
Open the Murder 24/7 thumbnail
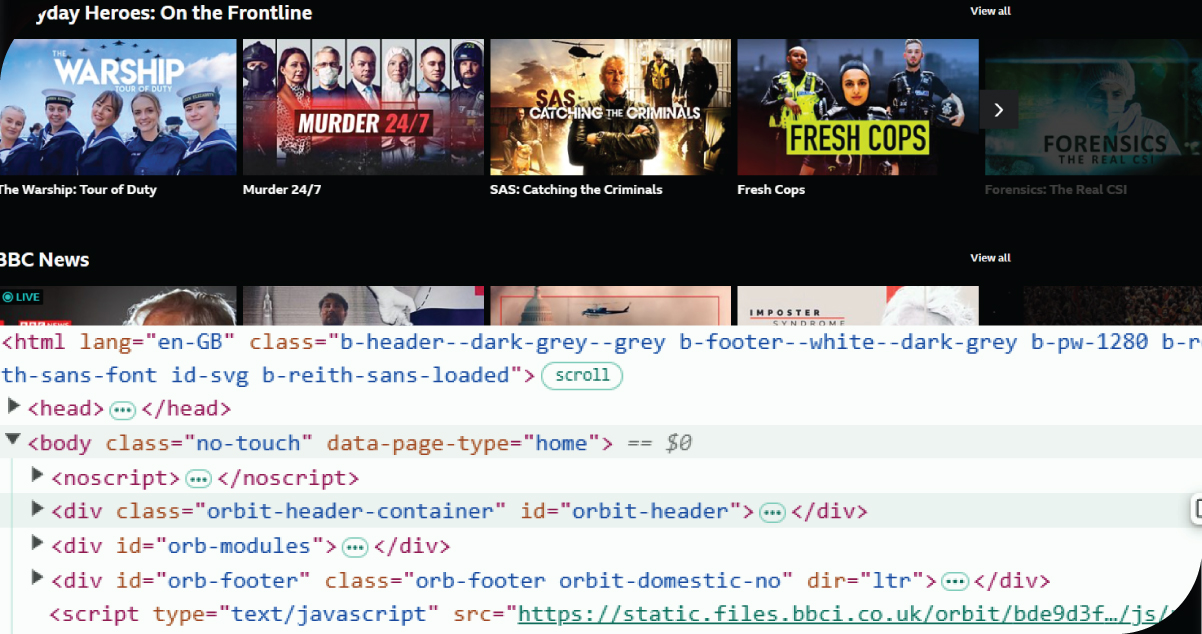tap(363, 107)
